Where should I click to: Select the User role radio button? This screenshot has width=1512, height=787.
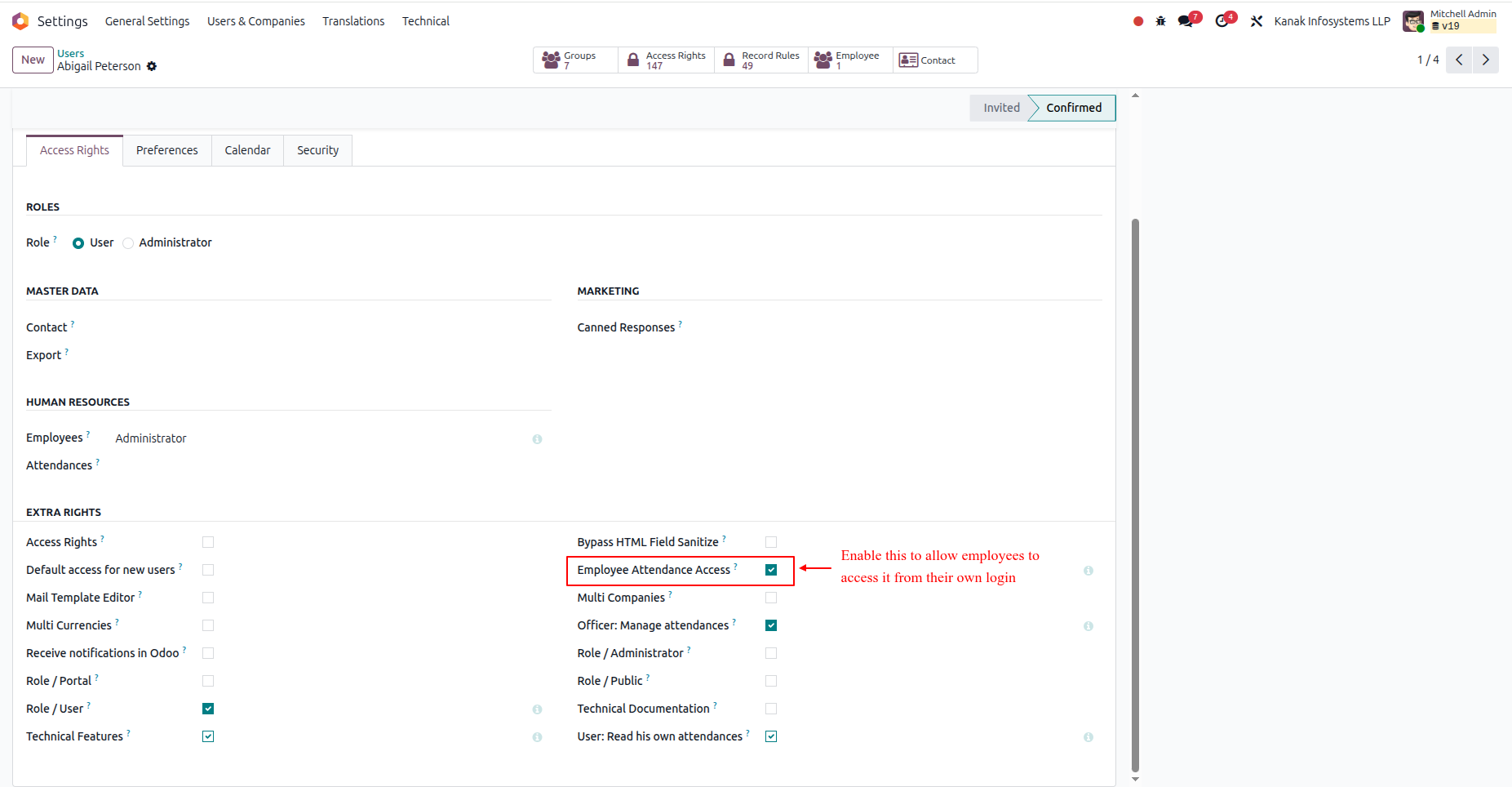(x=78, y=243)
